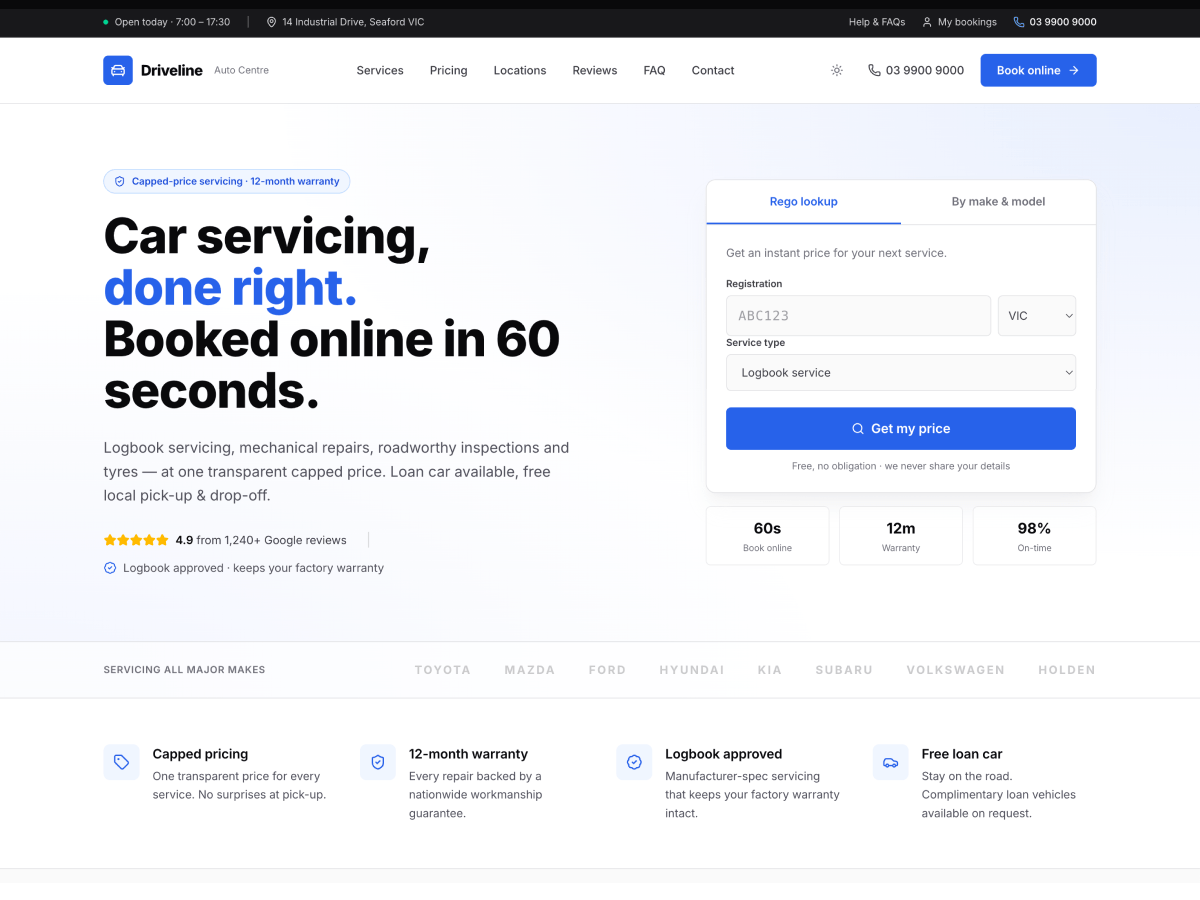Click the phone icon in main navigation
This screenshot has height=900, width=1200.
tap(874, 70)
